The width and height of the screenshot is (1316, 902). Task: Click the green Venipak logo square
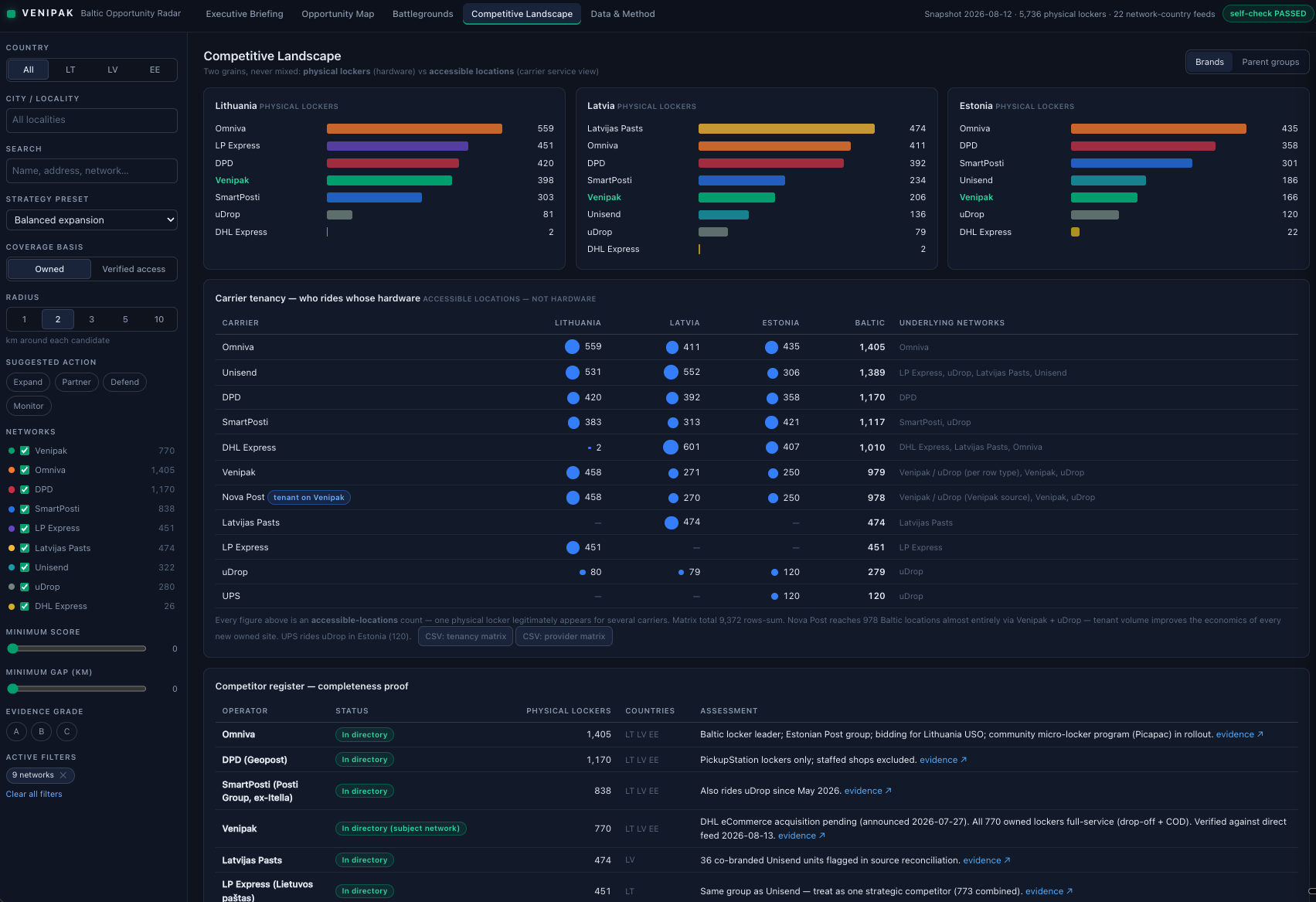pos(11,14)
